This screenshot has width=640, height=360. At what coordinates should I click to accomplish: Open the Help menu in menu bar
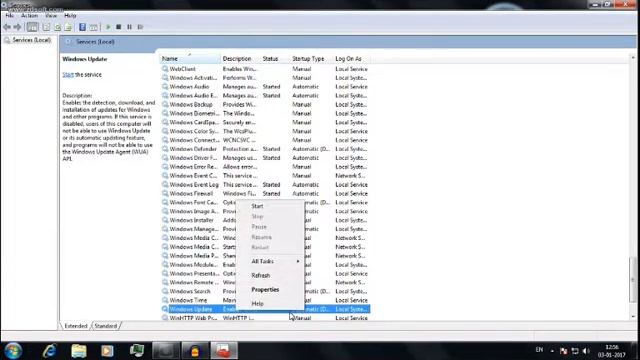(x=70, y=16)
